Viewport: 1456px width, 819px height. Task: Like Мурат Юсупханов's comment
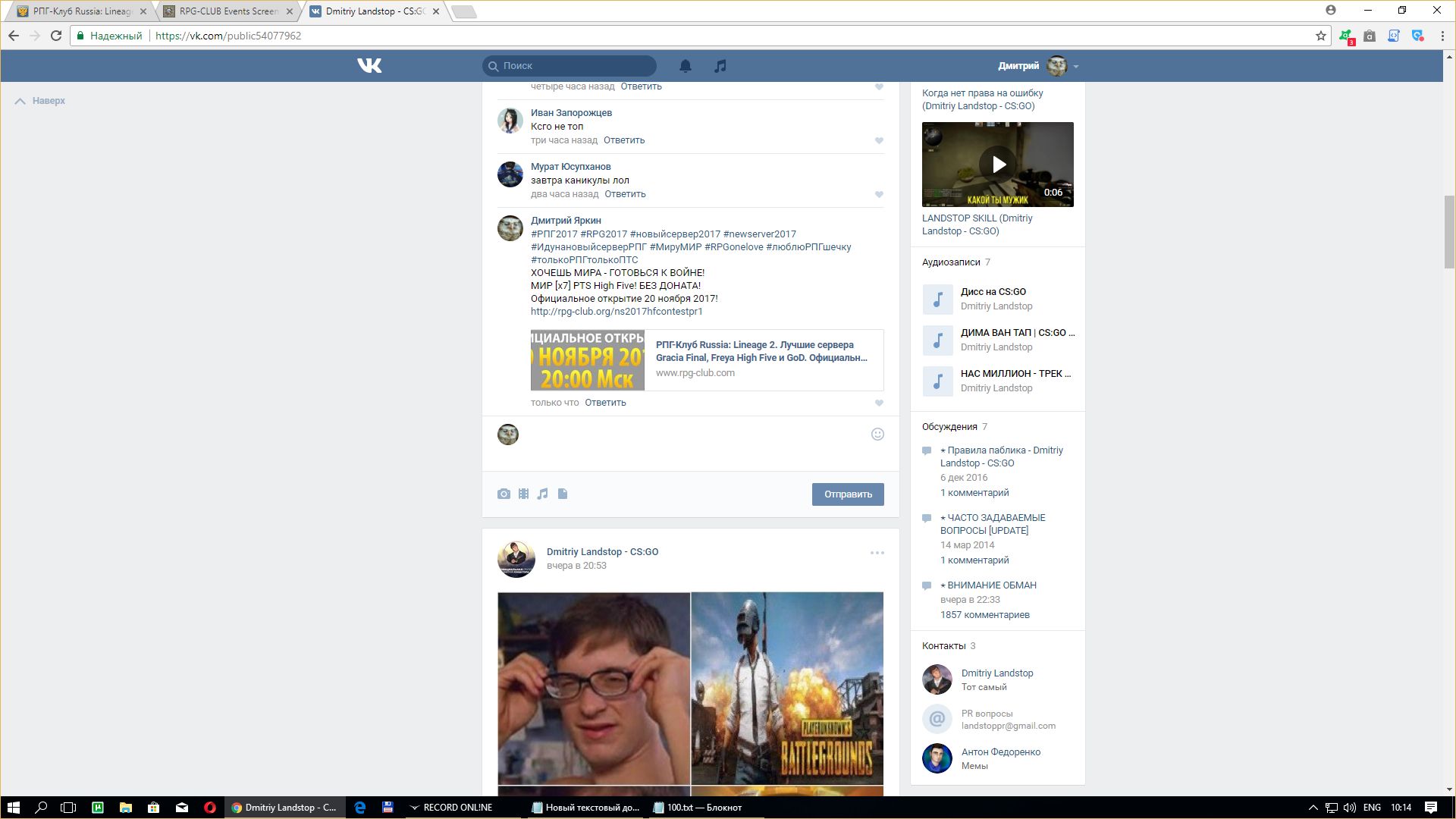(879, 195)
